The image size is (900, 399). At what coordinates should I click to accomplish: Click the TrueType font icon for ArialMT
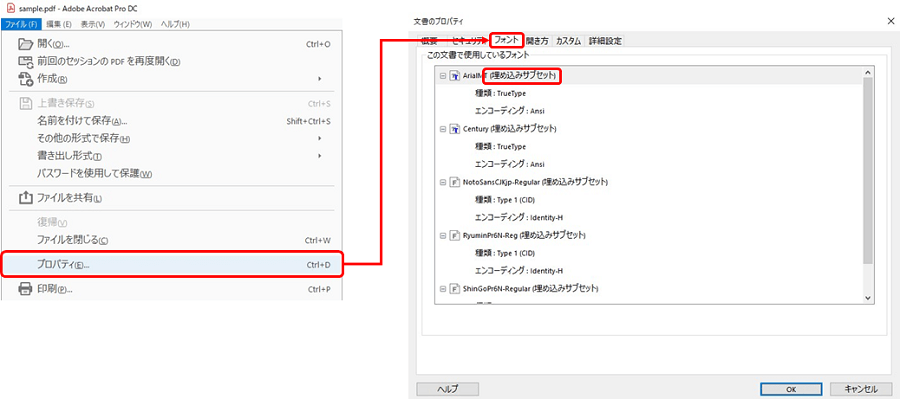[x=455, y=76]
